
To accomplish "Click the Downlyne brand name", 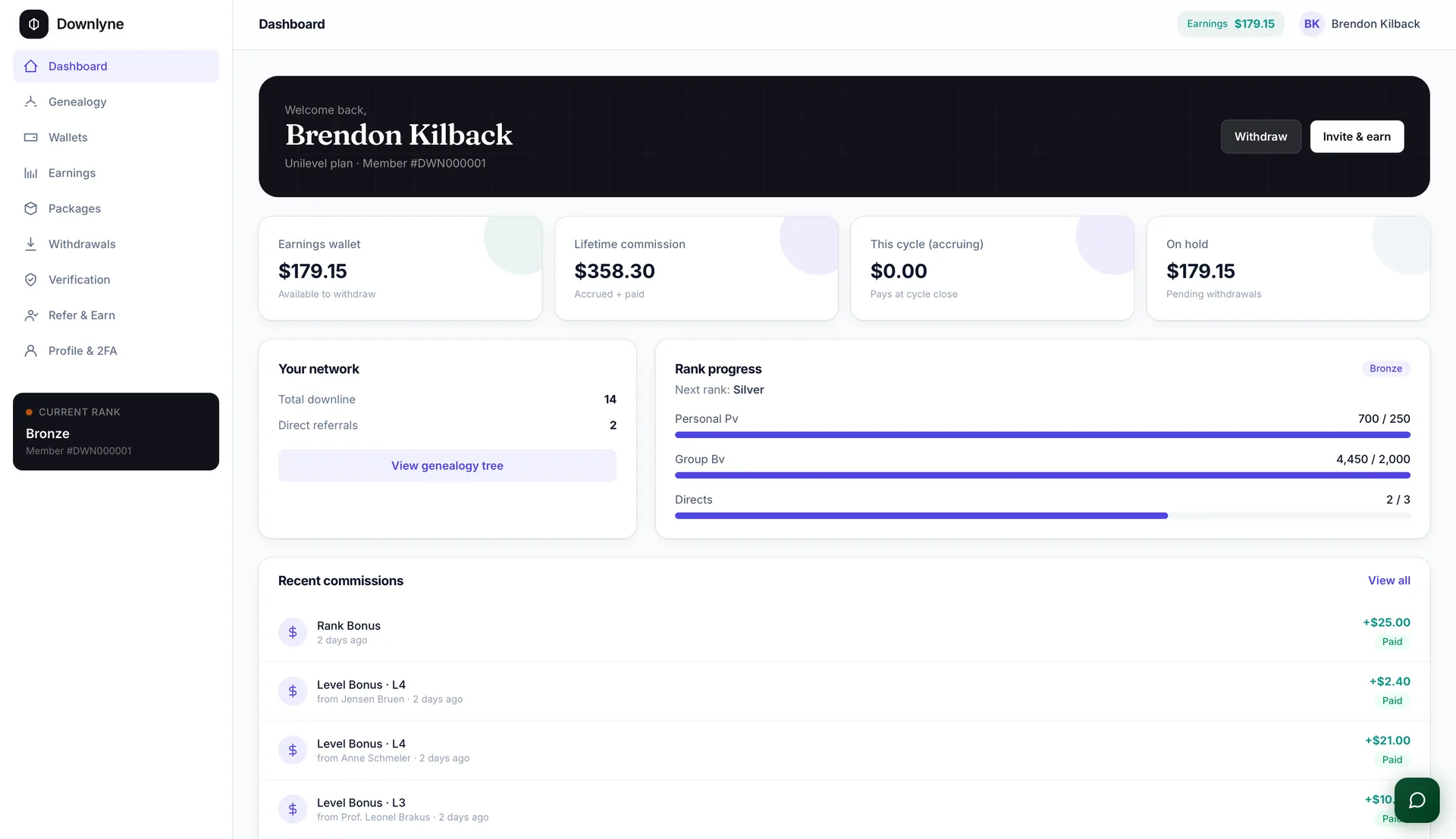I will (x=89, y=24).
